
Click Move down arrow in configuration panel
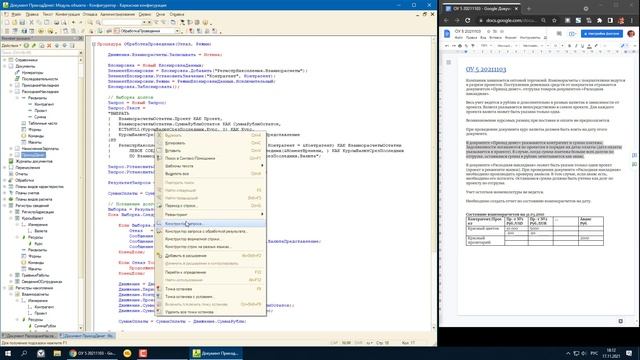tap(64, 45)
